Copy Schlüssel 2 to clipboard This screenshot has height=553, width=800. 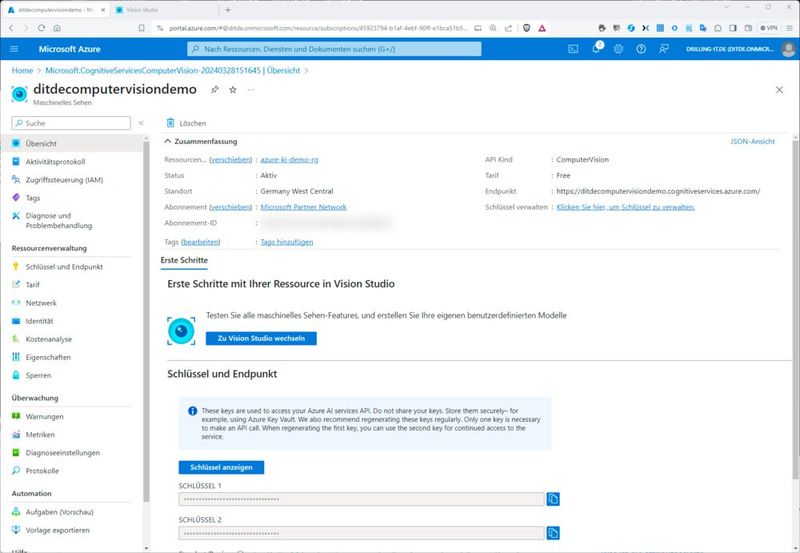pos(553,533)
